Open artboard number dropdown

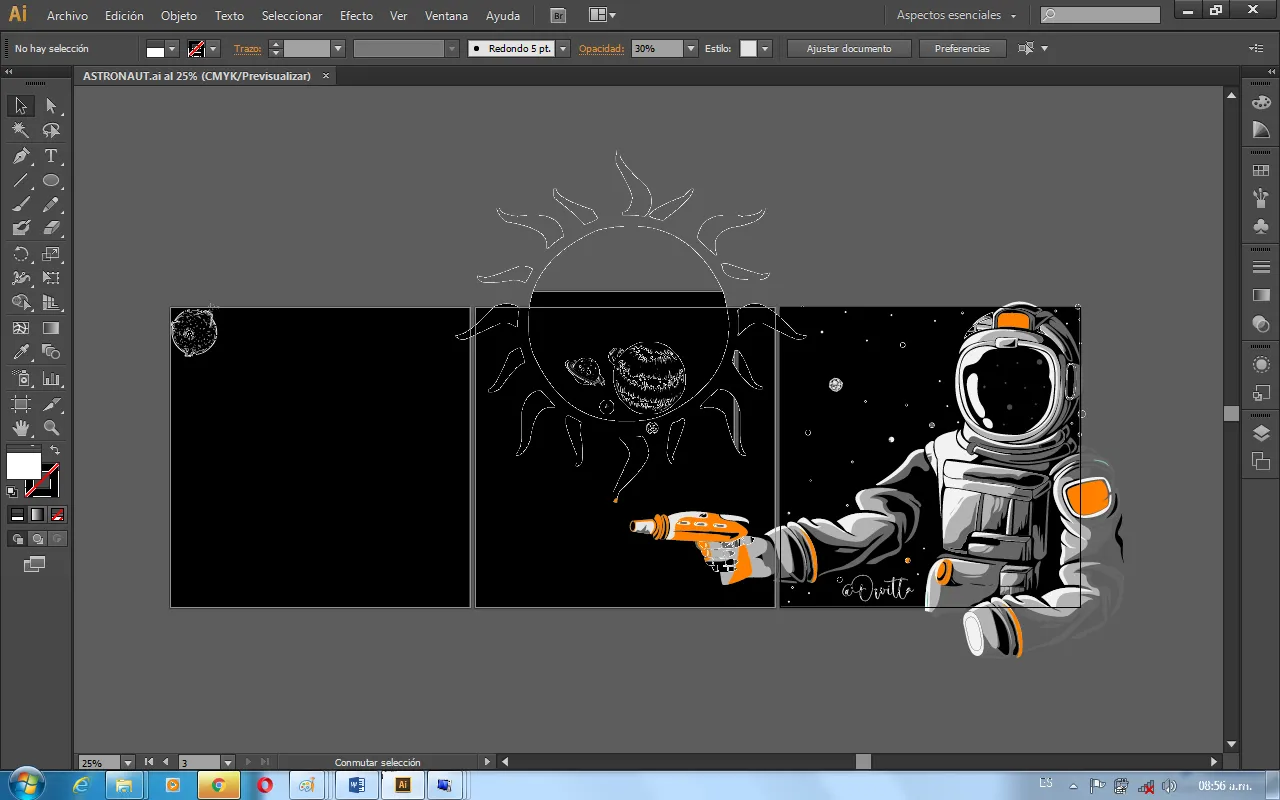228,762
